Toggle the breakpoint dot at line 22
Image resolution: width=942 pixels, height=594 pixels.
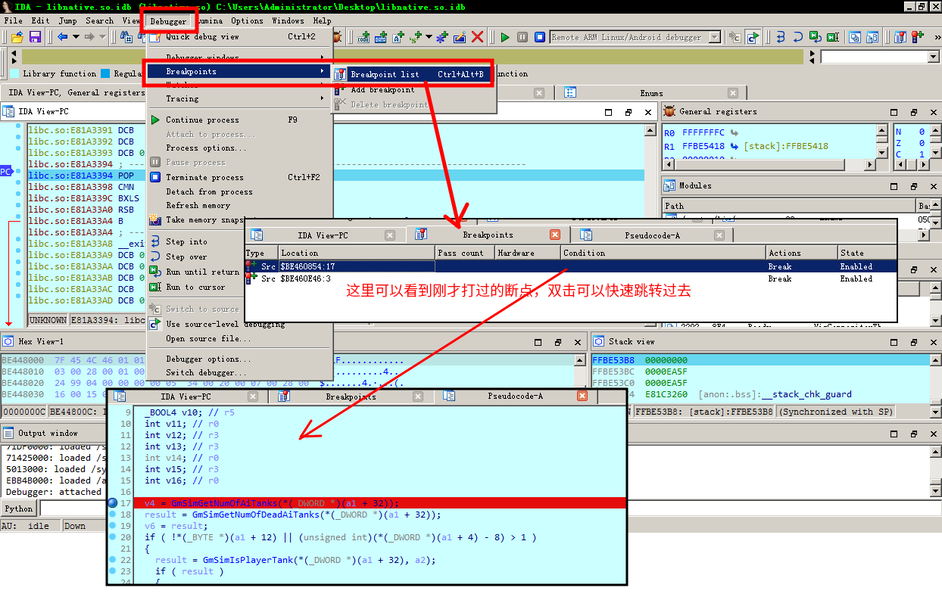coord(112,559)
